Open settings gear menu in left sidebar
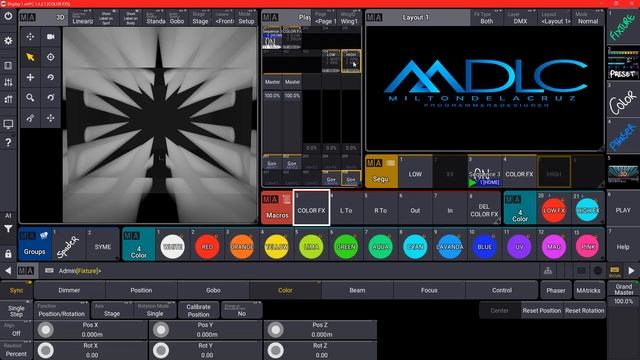 click(8, 41)
